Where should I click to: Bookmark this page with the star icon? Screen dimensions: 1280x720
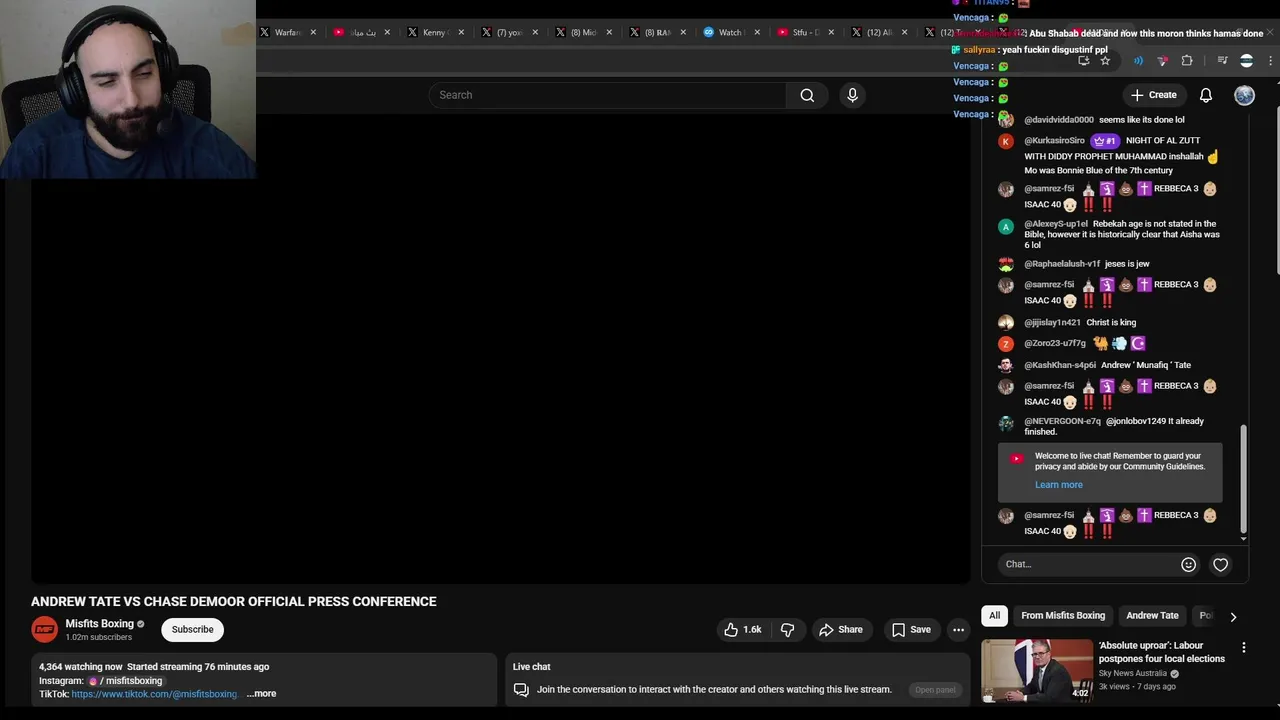pyautogui.click(x=1105, y=61)
